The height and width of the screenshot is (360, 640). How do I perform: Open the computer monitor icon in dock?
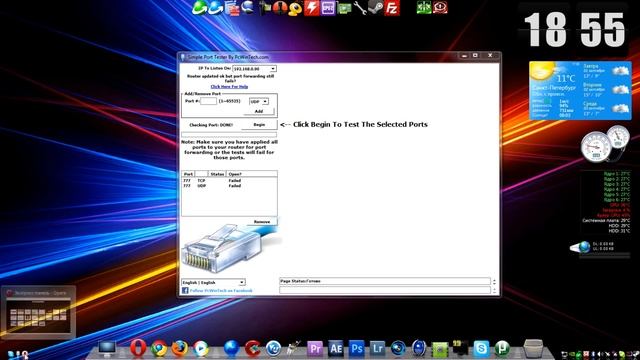tap(107, 349)
